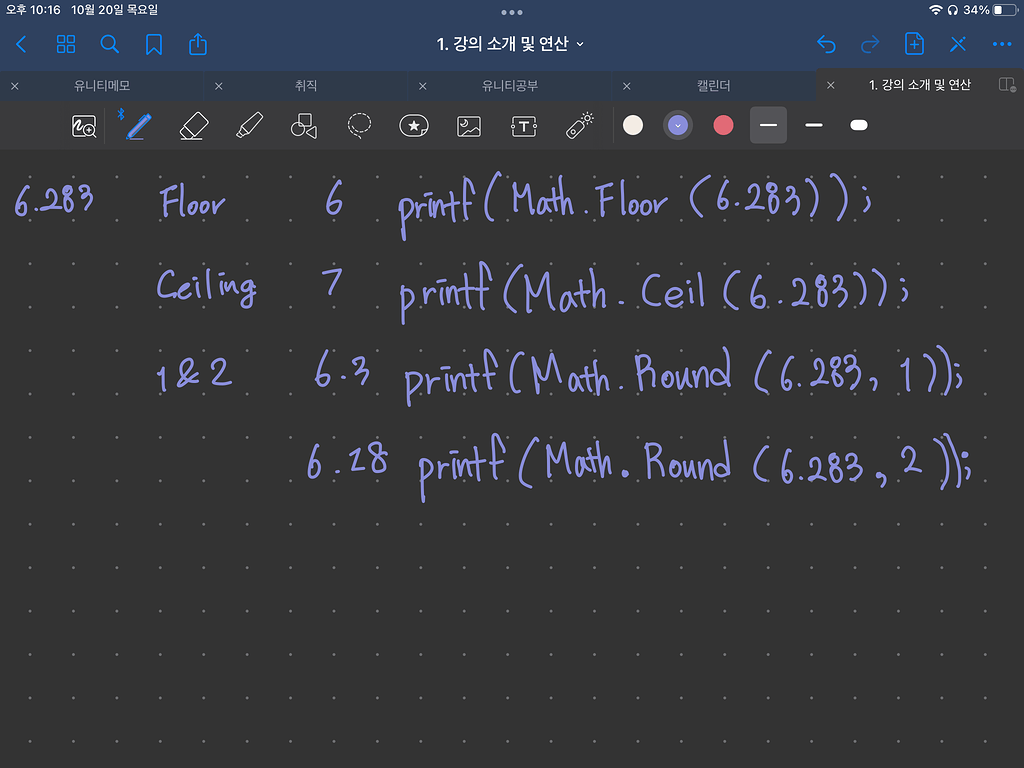Open the Shapes tool

tap(304, 125)
